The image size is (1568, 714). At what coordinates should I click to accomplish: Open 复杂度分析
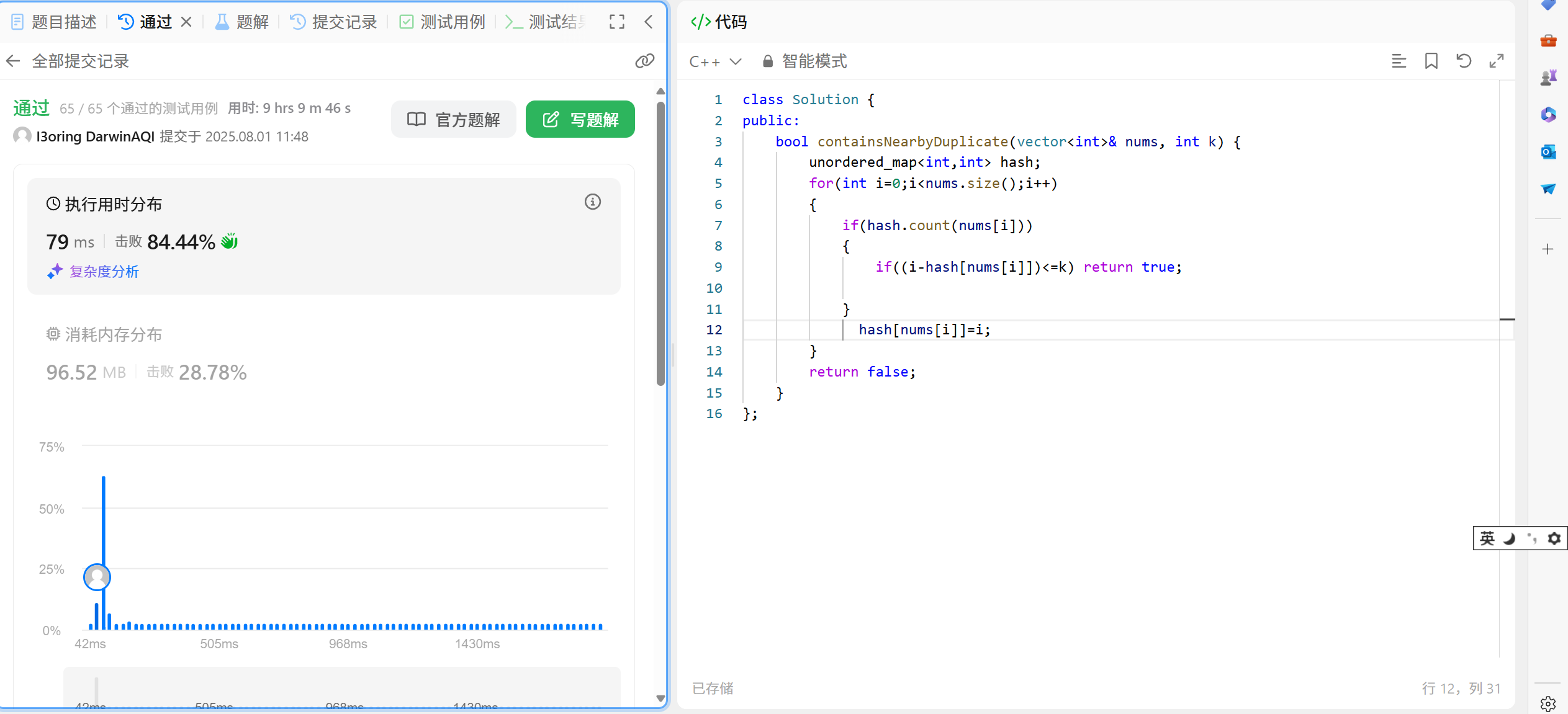[x=93, y=272]
